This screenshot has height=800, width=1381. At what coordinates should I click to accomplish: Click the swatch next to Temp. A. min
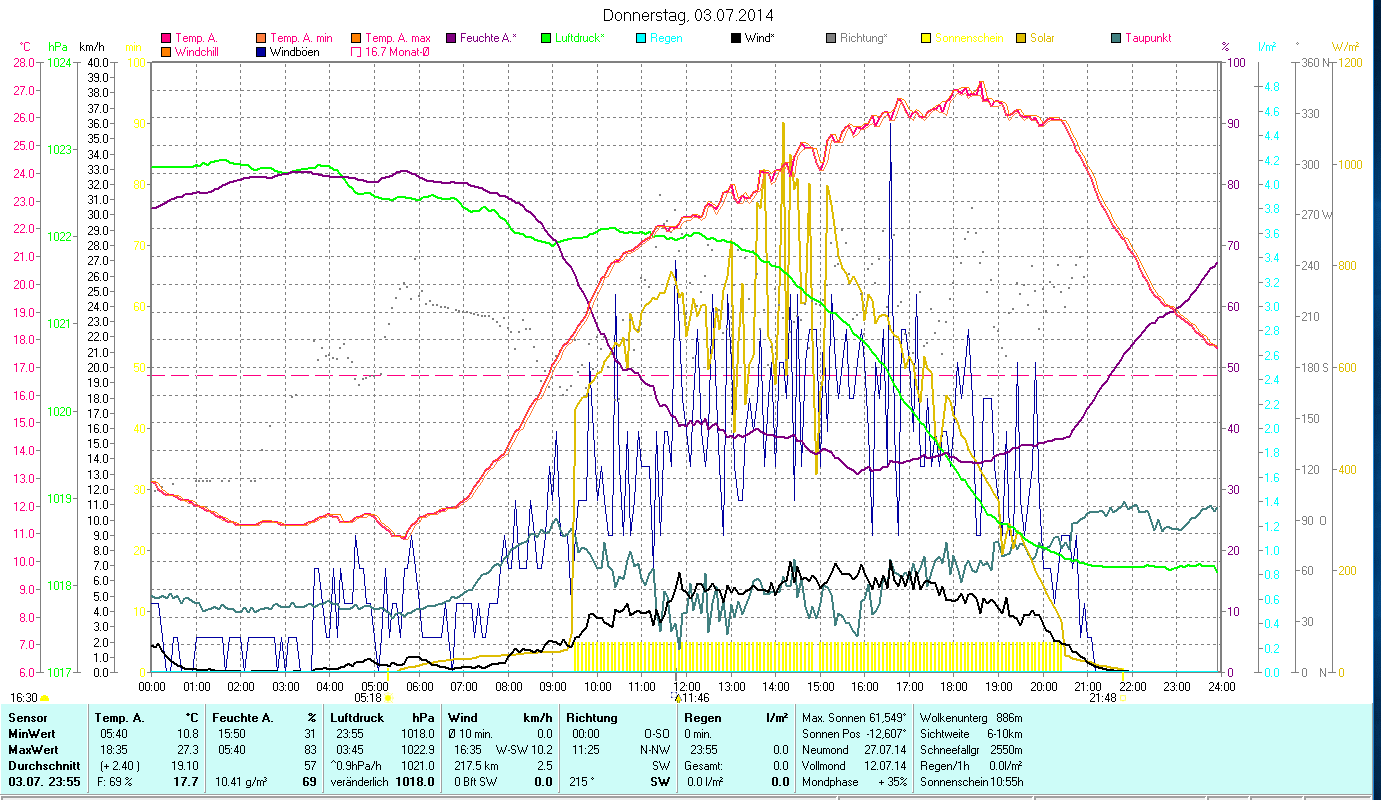click(x=261, y=38)
